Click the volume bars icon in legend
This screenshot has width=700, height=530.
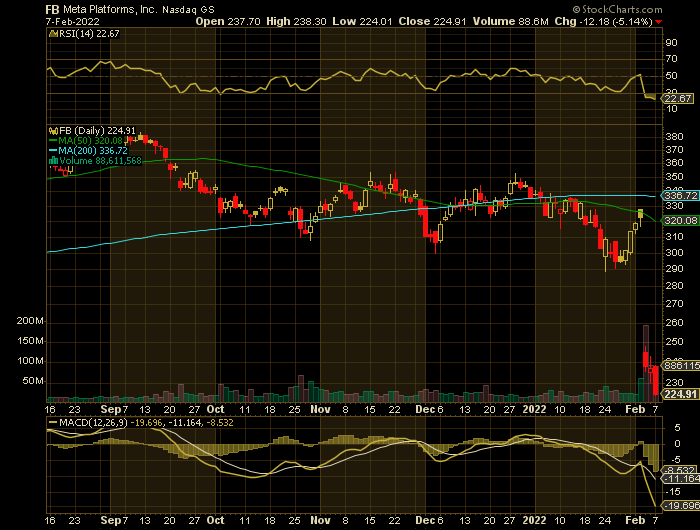[53, 161]
